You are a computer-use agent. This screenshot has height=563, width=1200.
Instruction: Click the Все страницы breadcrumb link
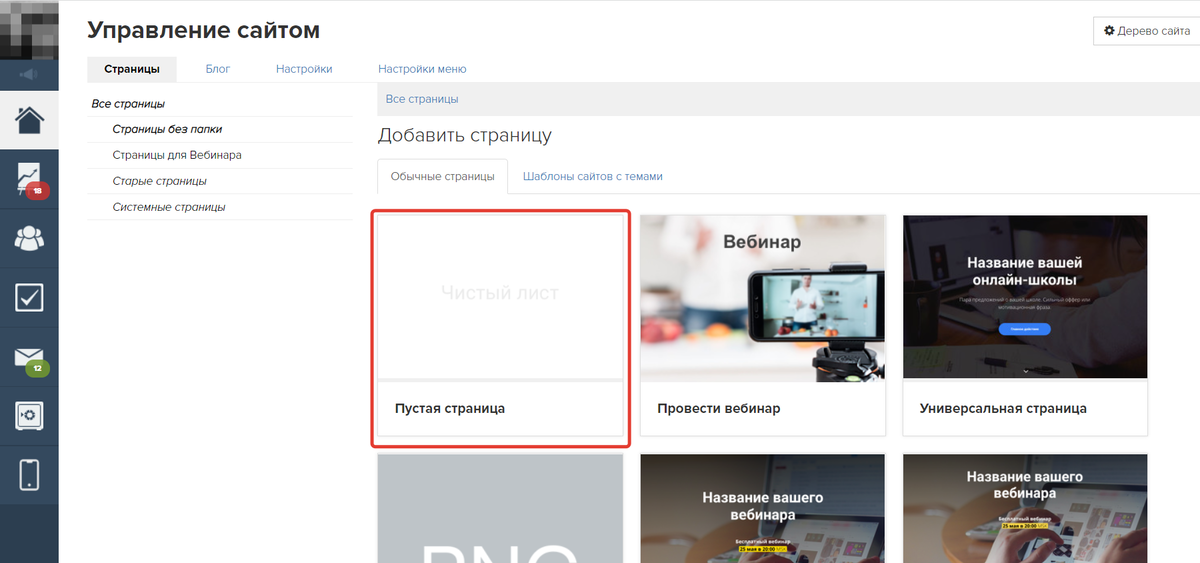click(422, 99)
